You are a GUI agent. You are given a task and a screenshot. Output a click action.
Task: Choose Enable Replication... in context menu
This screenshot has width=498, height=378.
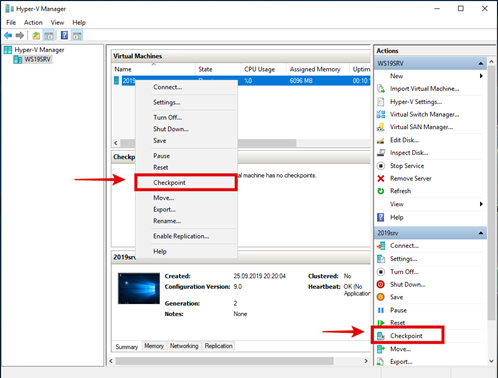click(186, 236)
